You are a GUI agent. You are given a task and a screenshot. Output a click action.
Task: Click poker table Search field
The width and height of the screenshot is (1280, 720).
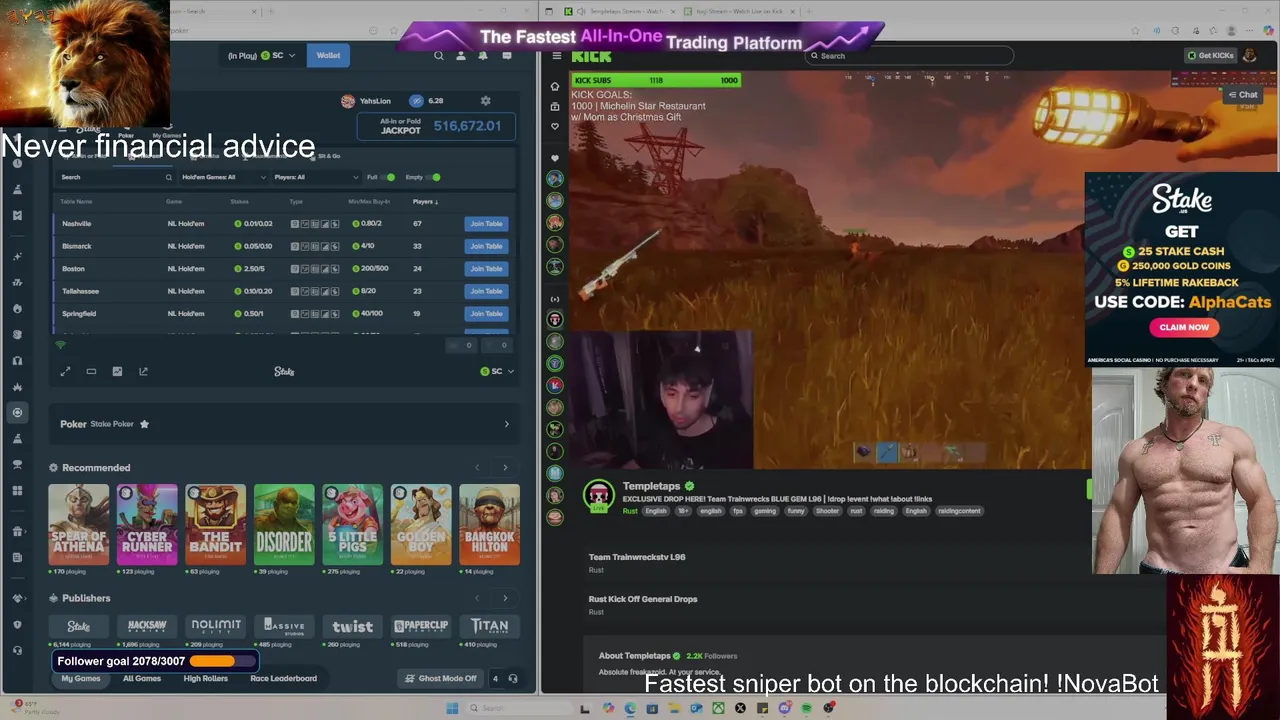[115, 177]
